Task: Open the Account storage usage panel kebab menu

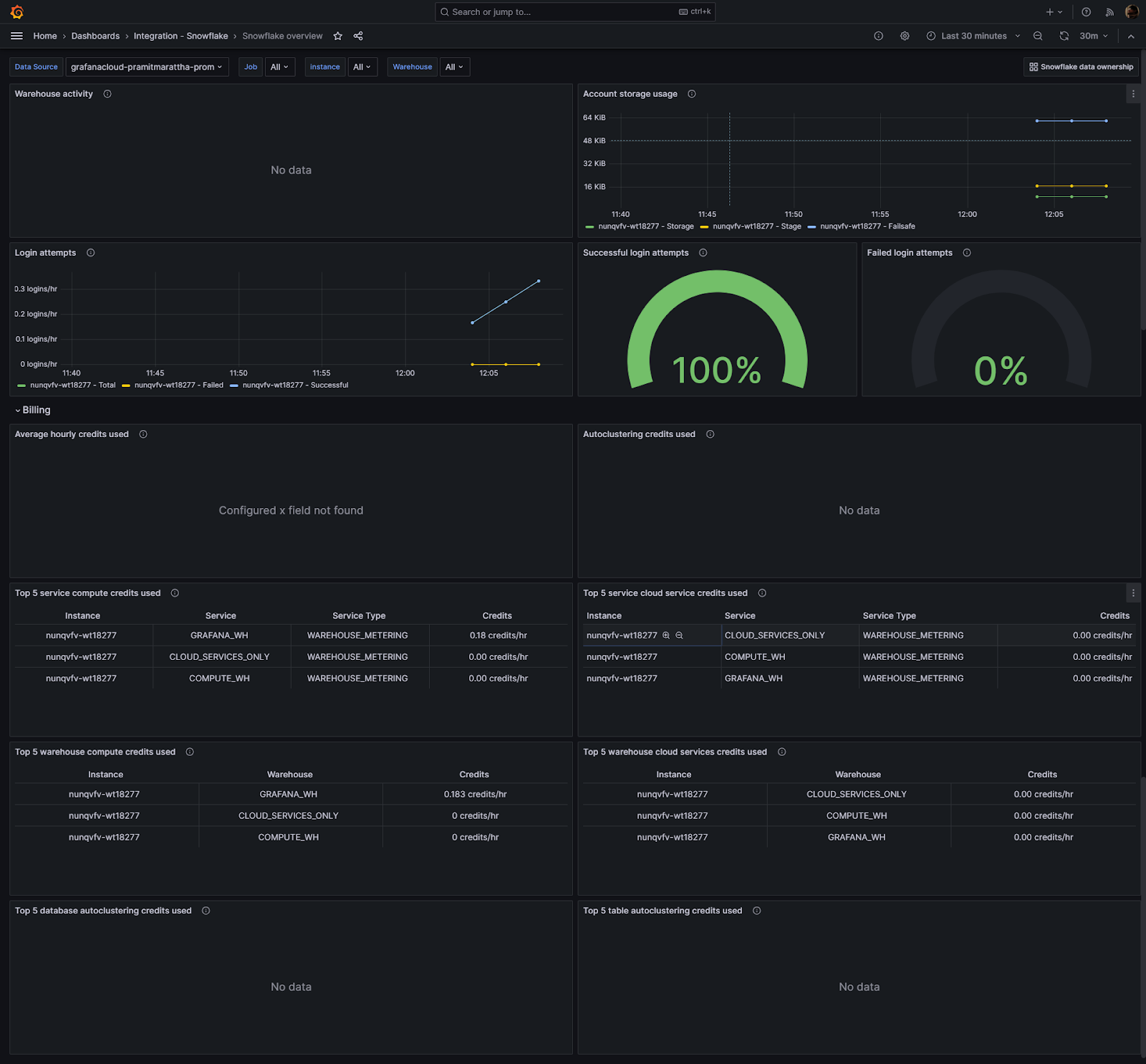Action: coord(1133,93)
